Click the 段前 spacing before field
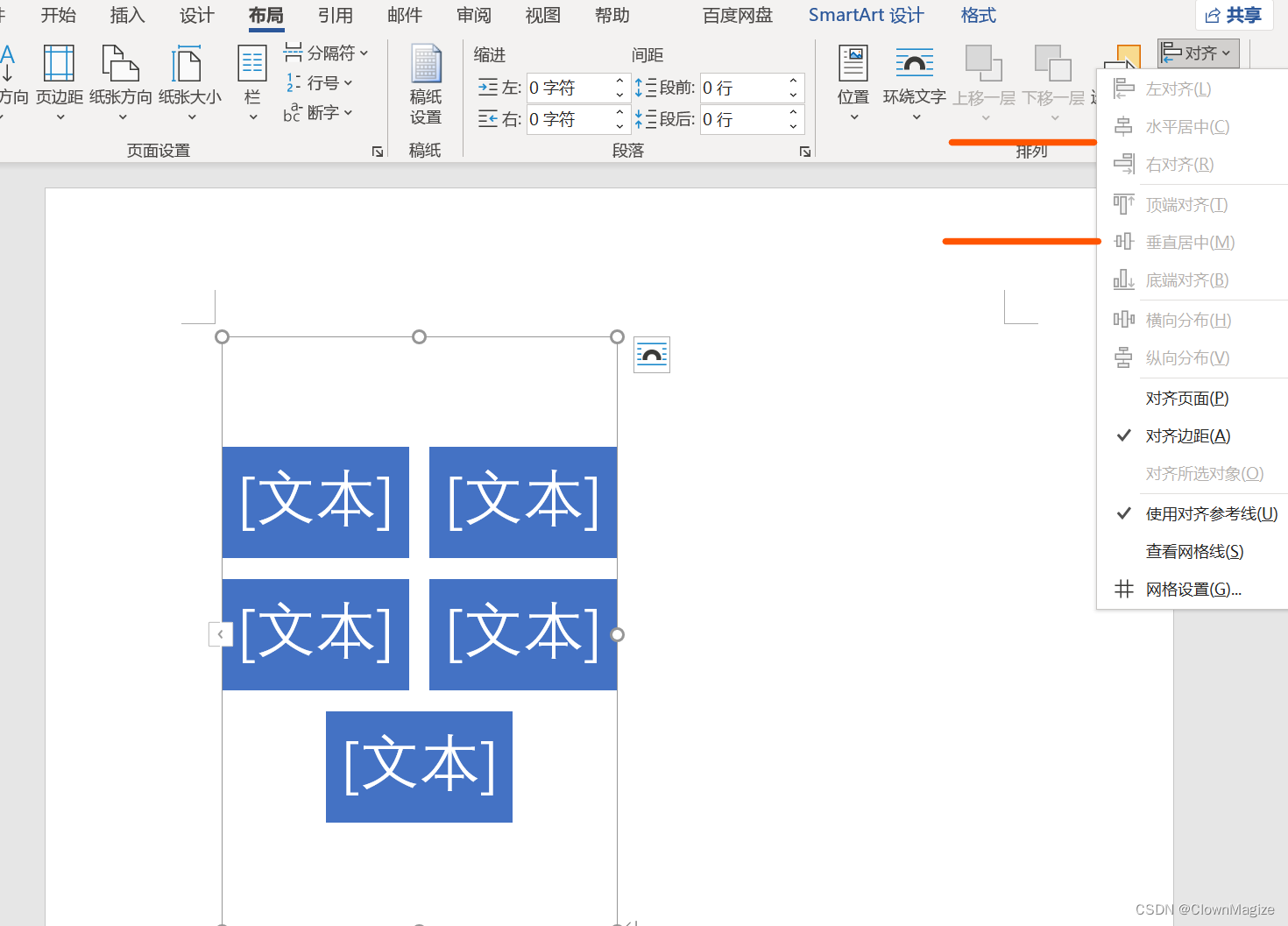Screen dimensions: 1288x926 coord(743,88)
